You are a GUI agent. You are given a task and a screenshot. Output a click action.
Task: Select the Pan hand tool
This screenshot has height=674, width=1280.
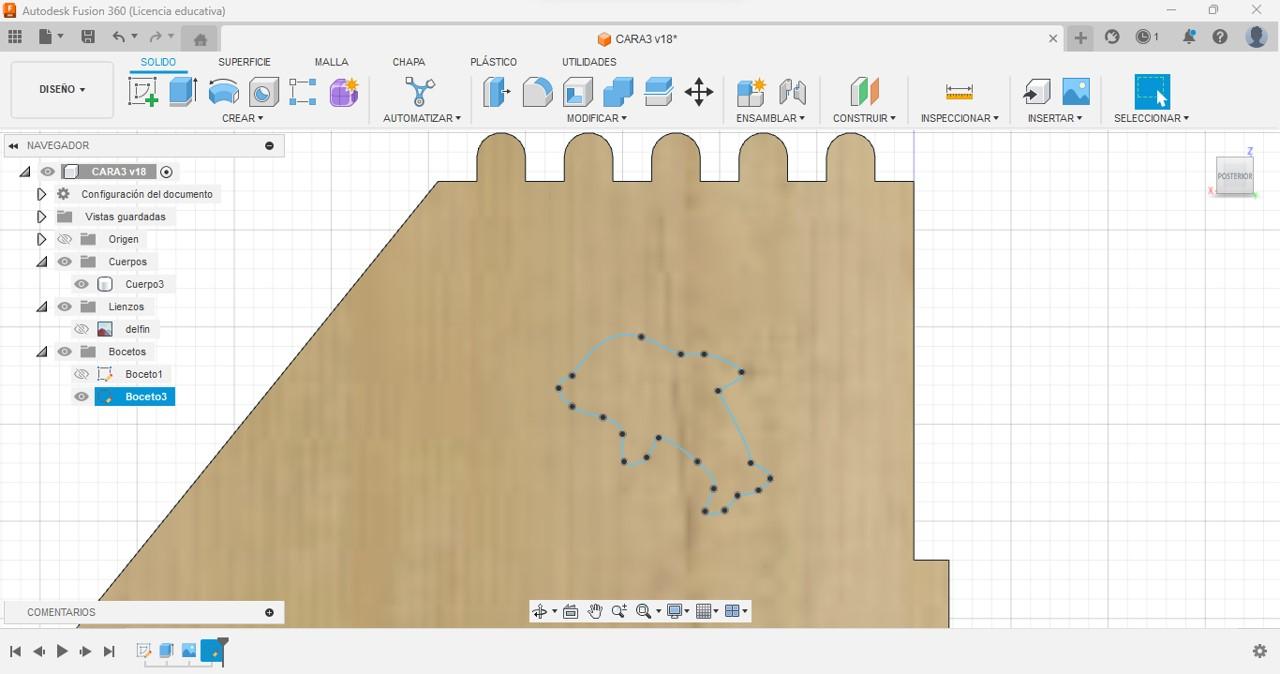595,611
